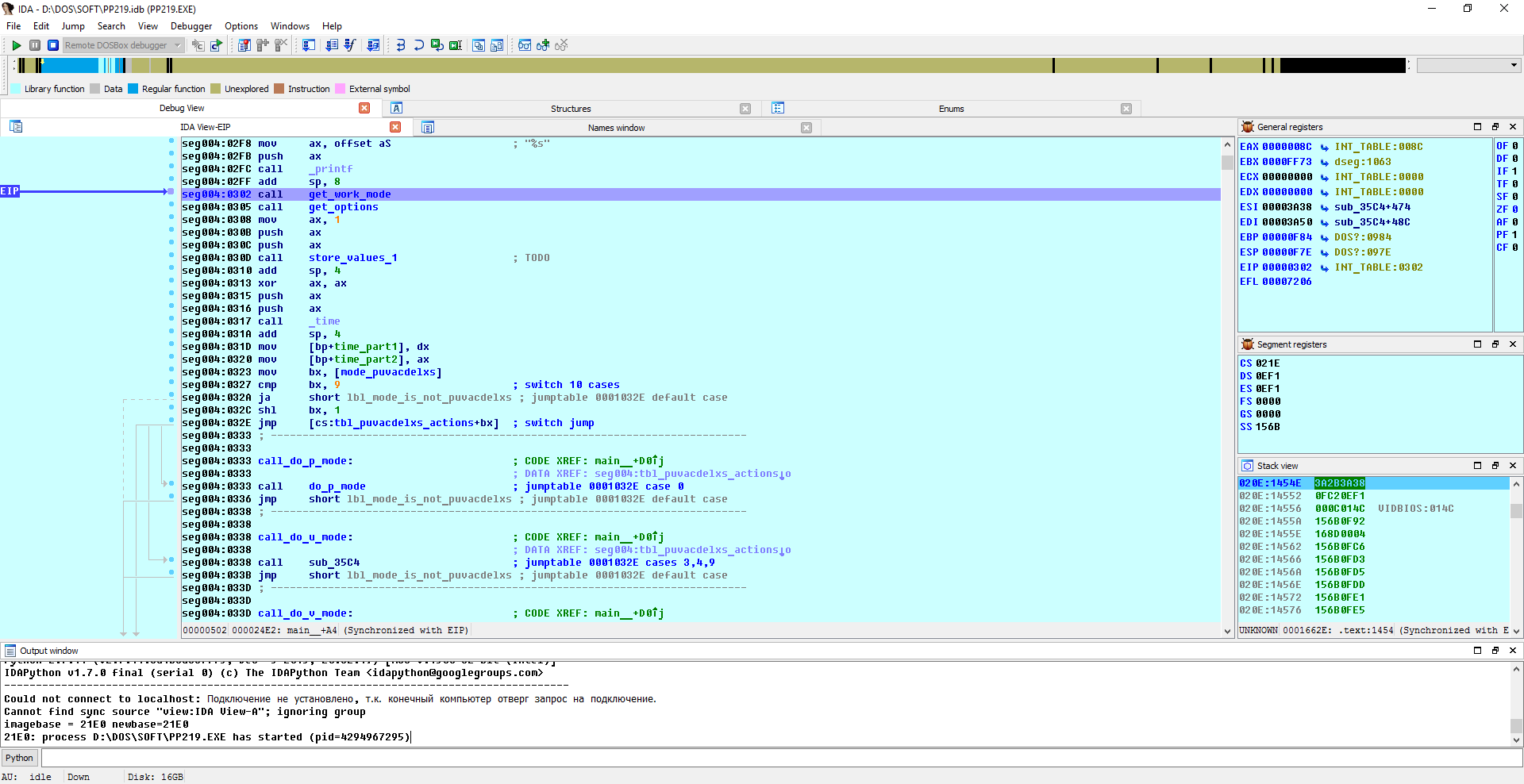Pause the debugged process
The height and width of the screenshot is (784, 1524).
35,45
